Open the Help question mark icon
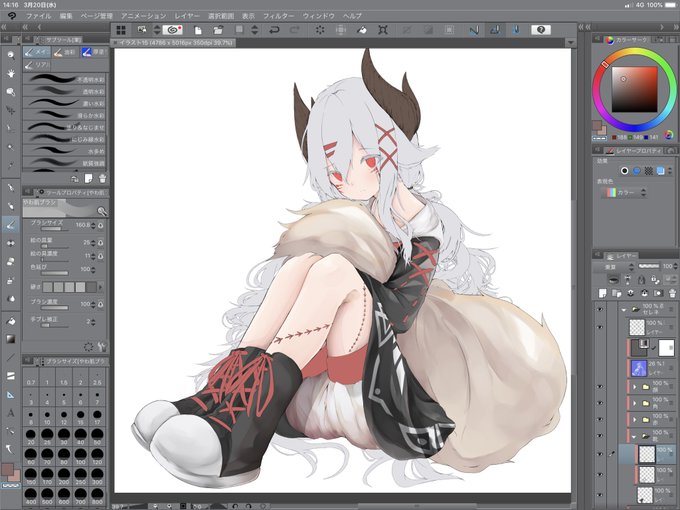The height and width of the screenshot is (510, 680). tap(541, 30)
